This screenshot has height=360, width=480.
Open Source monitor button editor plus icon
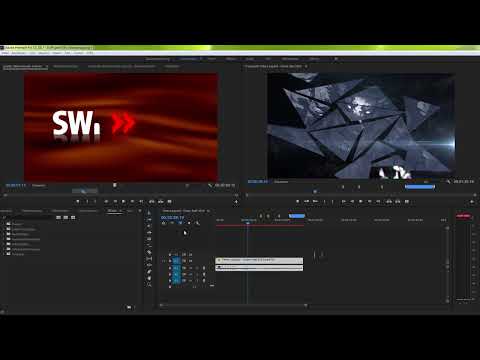[x=236, y=202]
